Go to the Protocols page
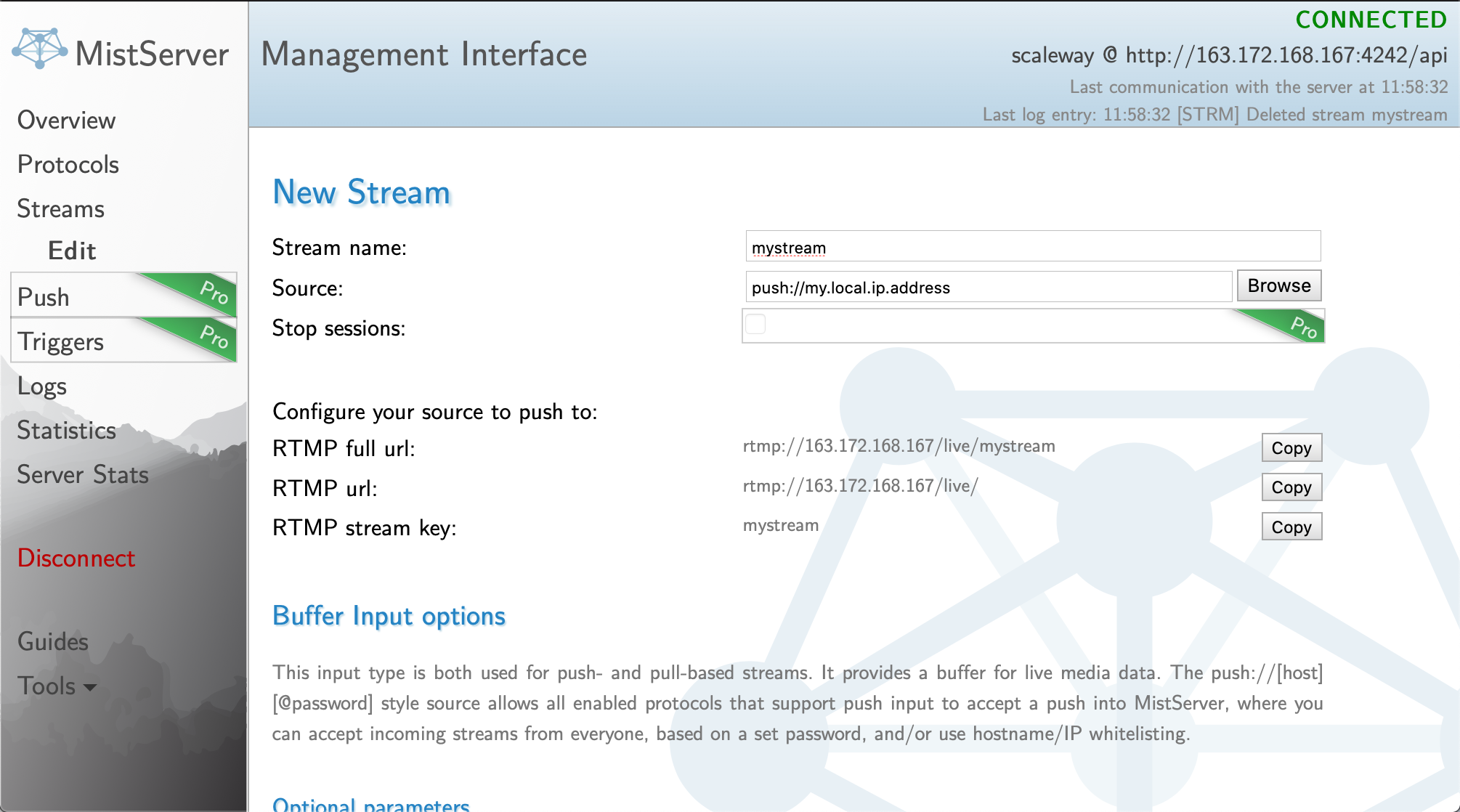 [68, 165]
